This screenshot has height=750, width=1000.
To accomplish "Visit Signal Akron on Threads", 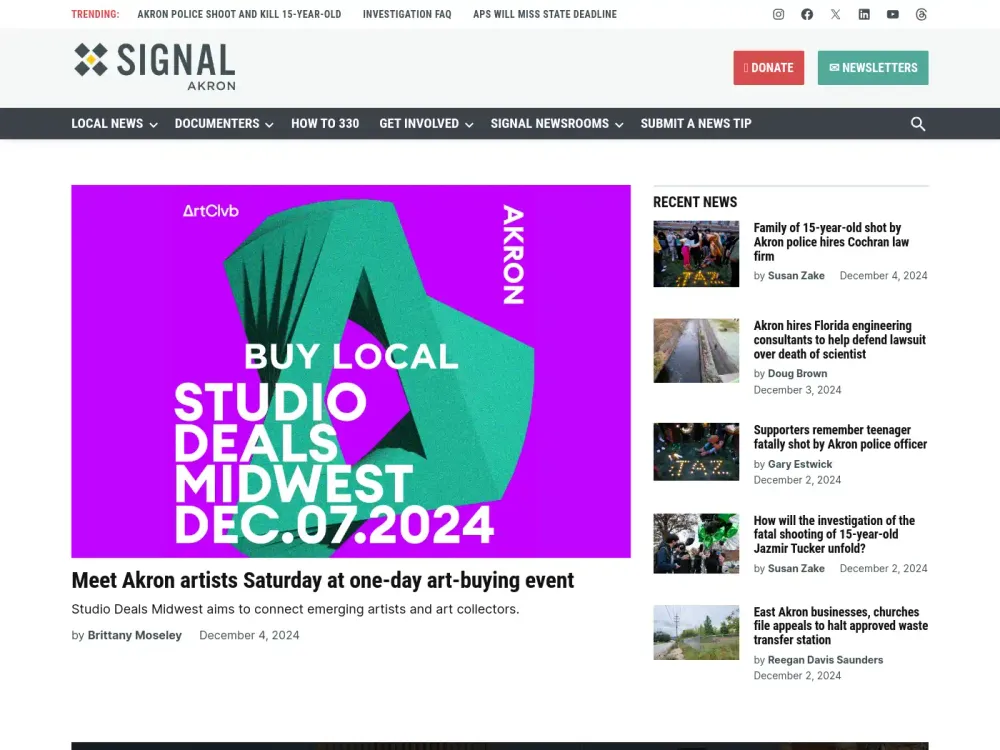I will tap(921, 14).
